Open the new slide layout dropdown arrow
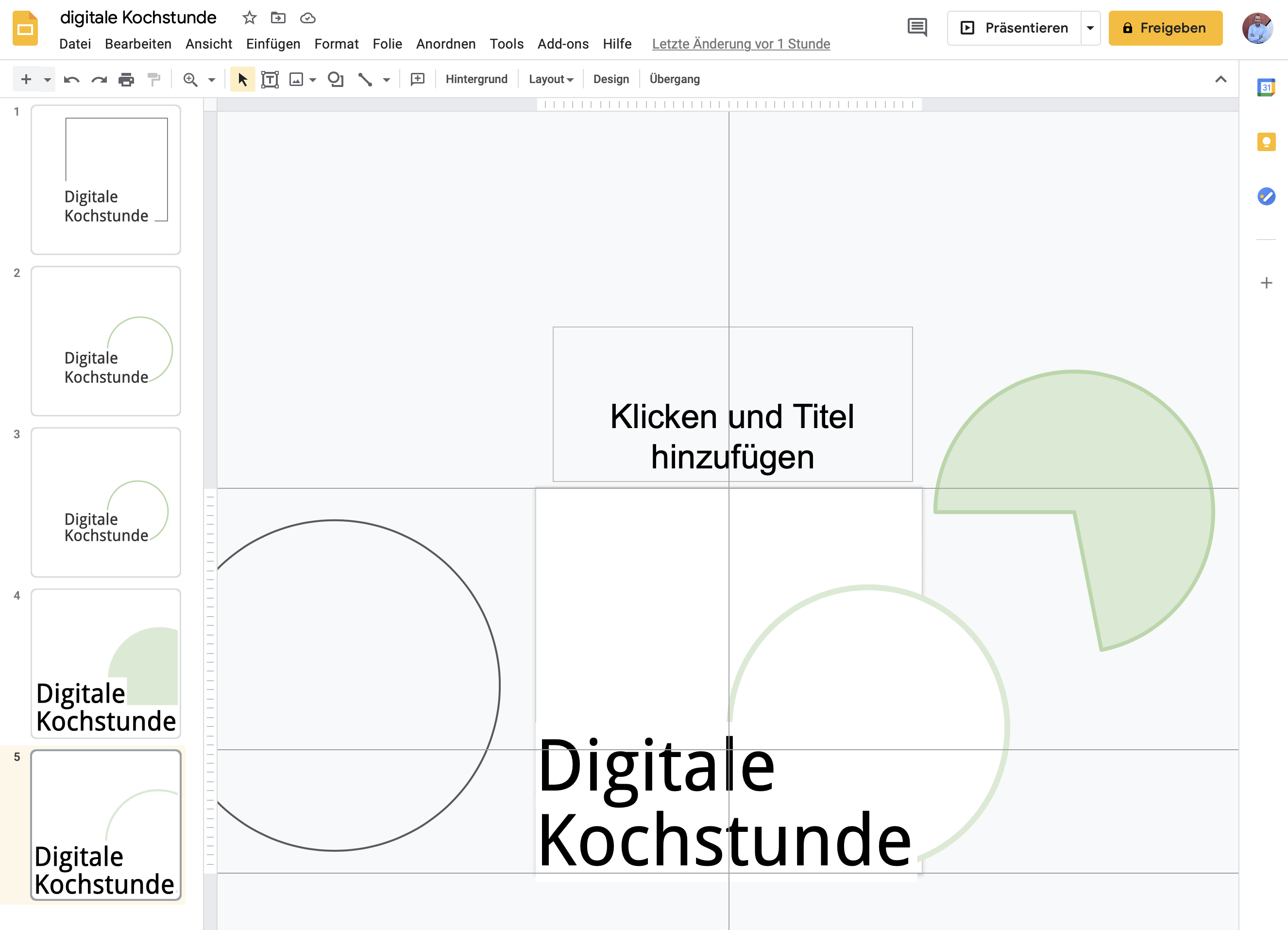The width and height of the screenshot is (1288, 930). (48, 80)
